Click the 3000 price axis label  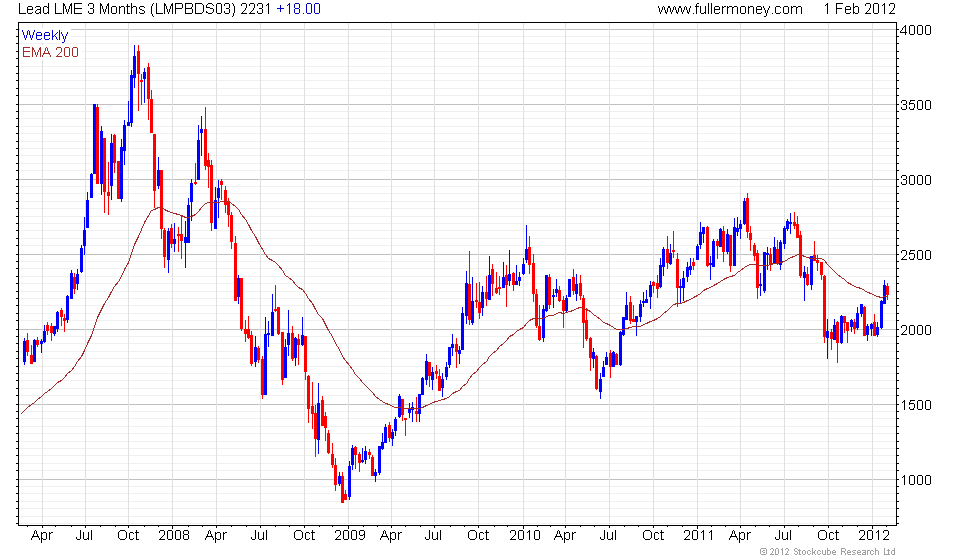pos(916,180)
